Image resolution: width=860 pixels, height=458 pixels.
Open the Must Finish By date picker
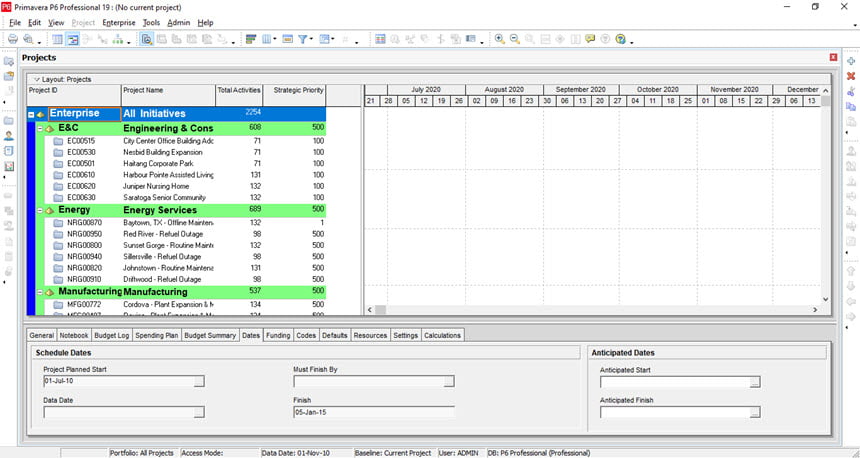[449, 381]
